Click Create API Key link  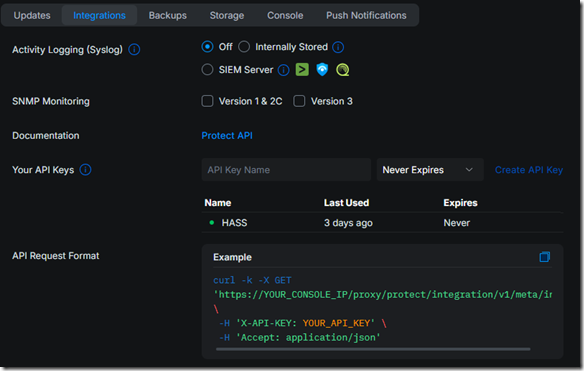529,170
